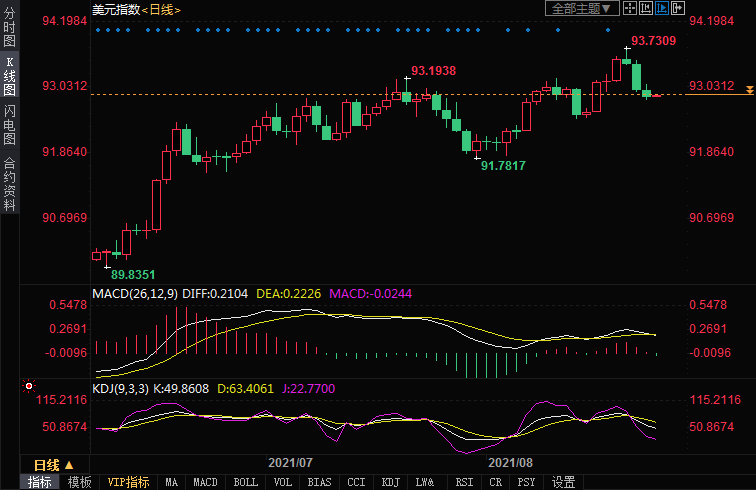Toggle the MACD indicator button
The image size is (756, 490).
point(206,482)
